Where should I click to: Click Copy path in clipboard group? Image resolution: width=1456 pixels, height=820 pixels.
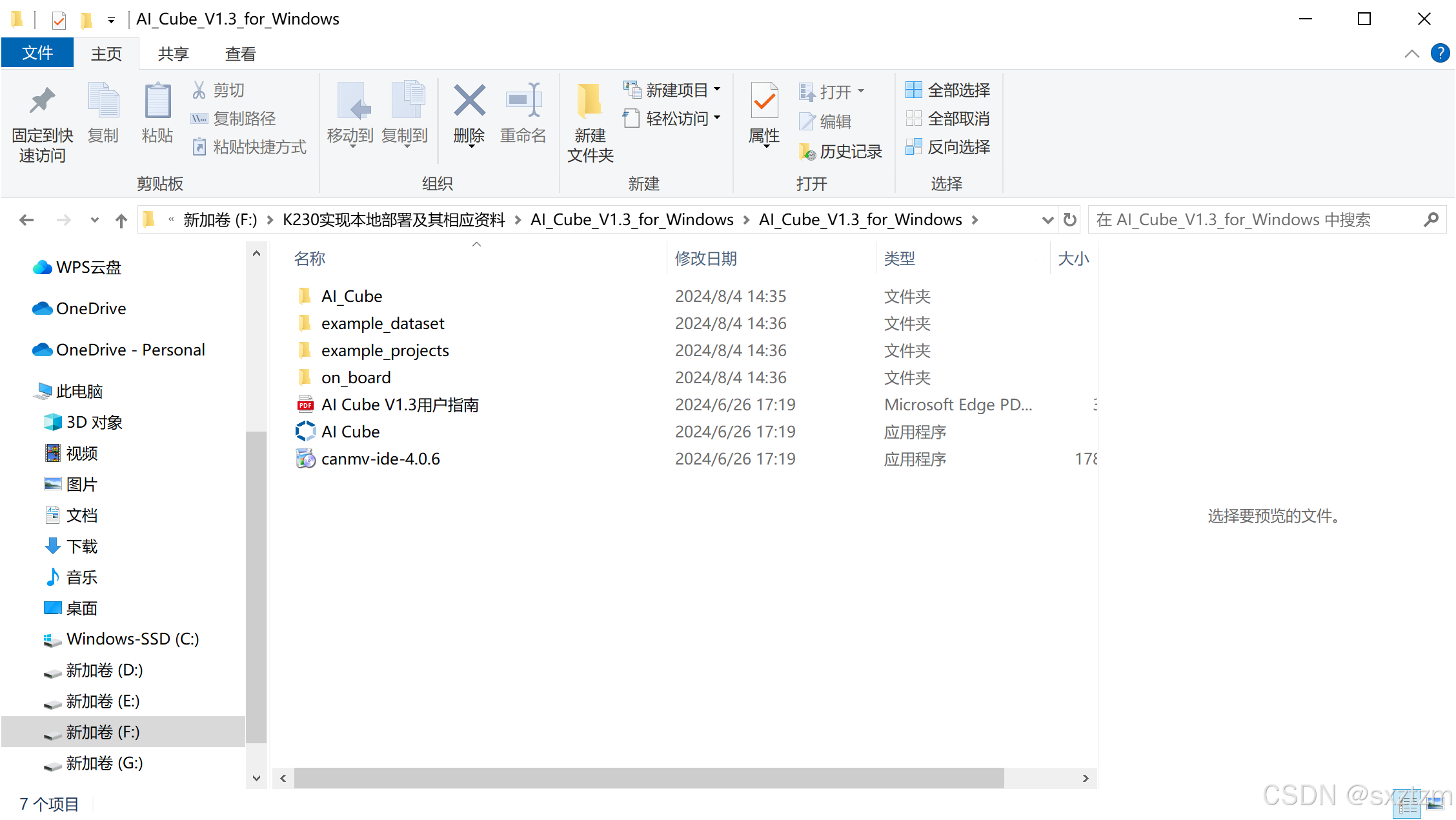[234, 119]
